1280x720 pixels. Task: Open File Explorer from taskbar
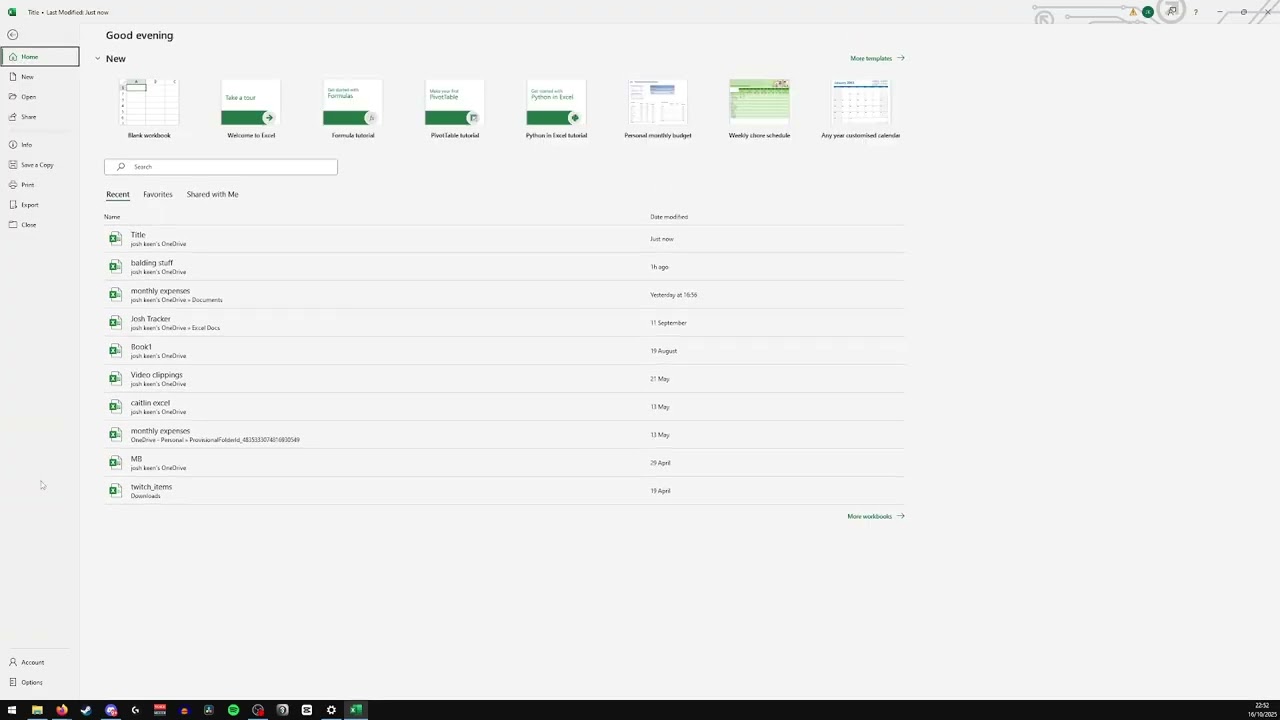point(37,710)
